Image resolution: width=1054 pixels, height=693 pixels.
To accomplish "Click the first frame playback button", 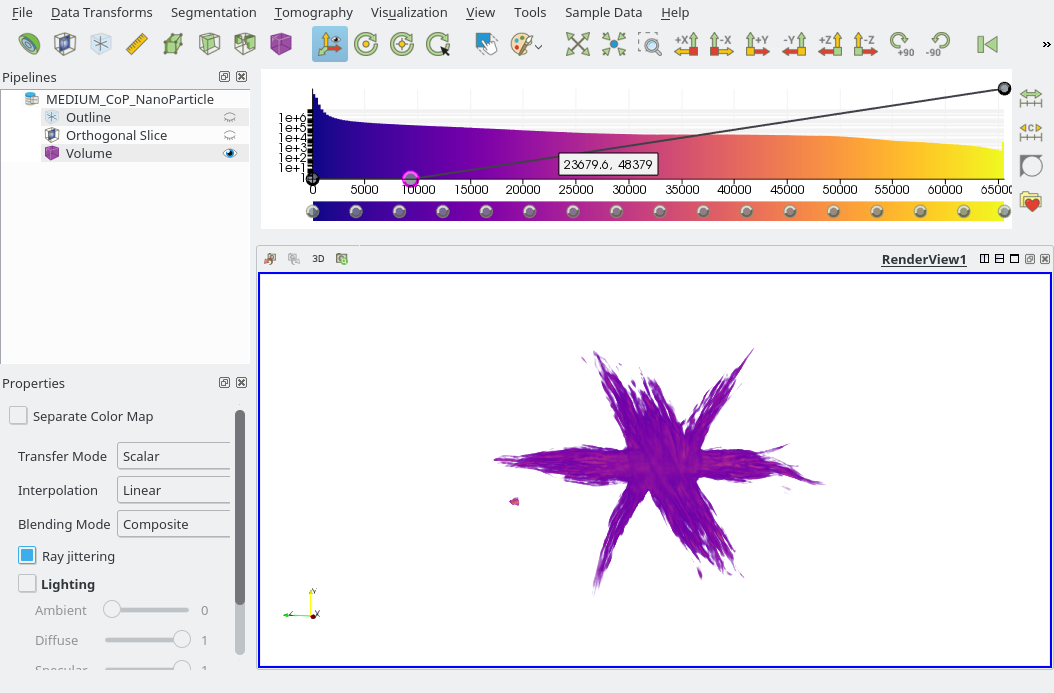I will 987,44.
